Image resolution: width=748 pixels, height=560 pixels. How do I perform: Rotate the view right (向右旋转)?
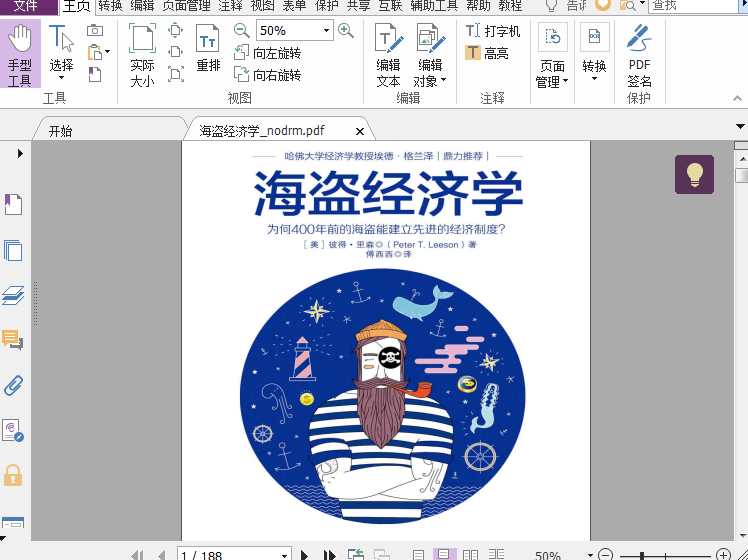coord(268,75)
